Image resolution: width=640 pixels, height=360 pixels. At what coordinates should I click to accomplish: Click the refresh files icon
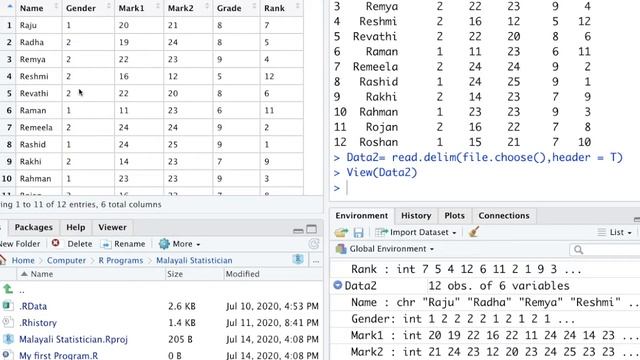(x=314, y=244)
